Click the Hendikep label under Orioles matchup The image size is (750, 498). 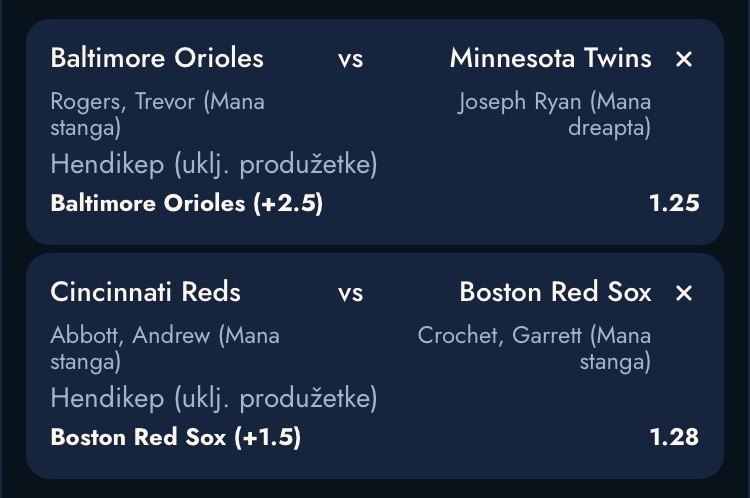[x=214, y=164]
